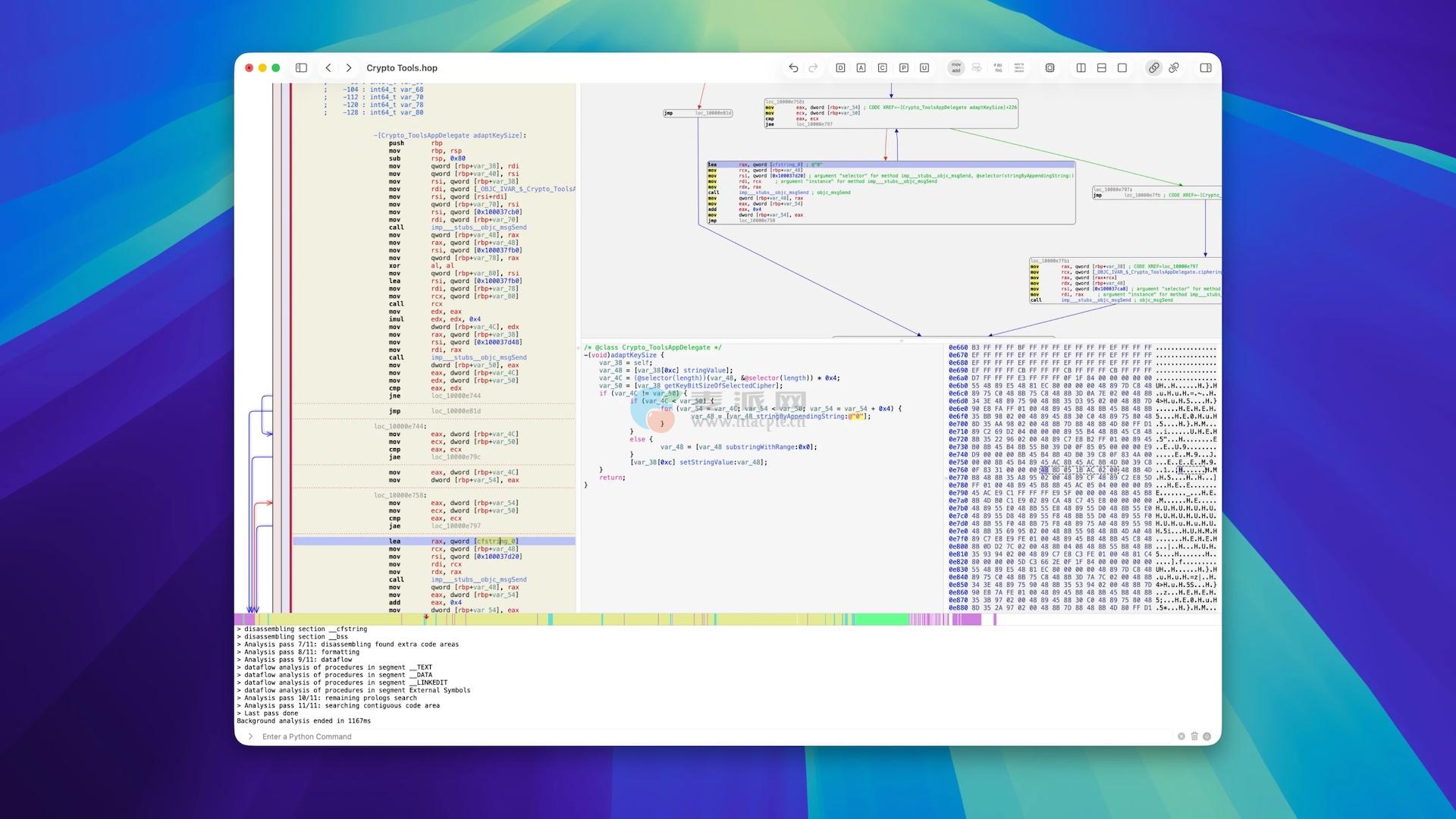Navigate forward with the right chevron

[x=349, y=68]
